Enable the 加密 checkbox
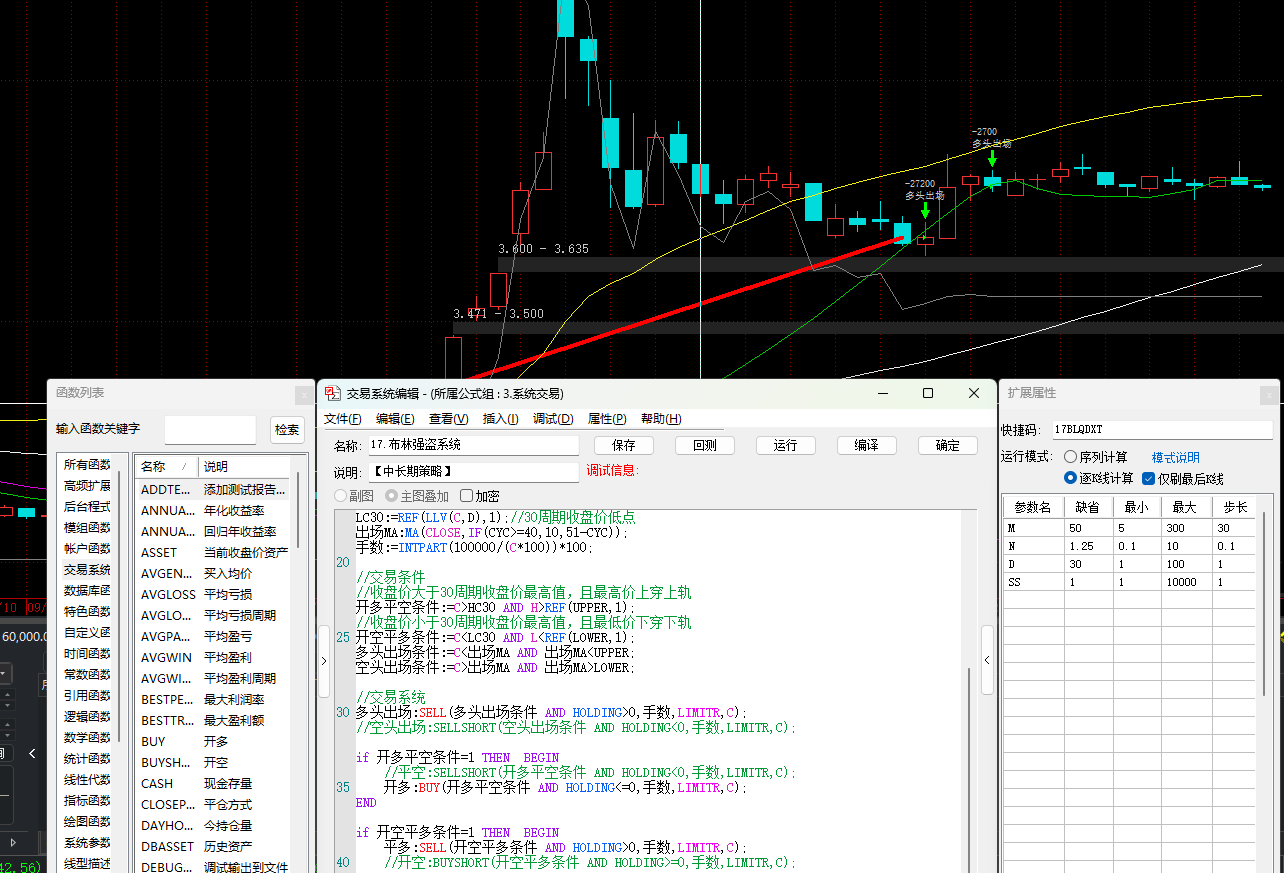 pyautogui.click(x=467, y=496)
